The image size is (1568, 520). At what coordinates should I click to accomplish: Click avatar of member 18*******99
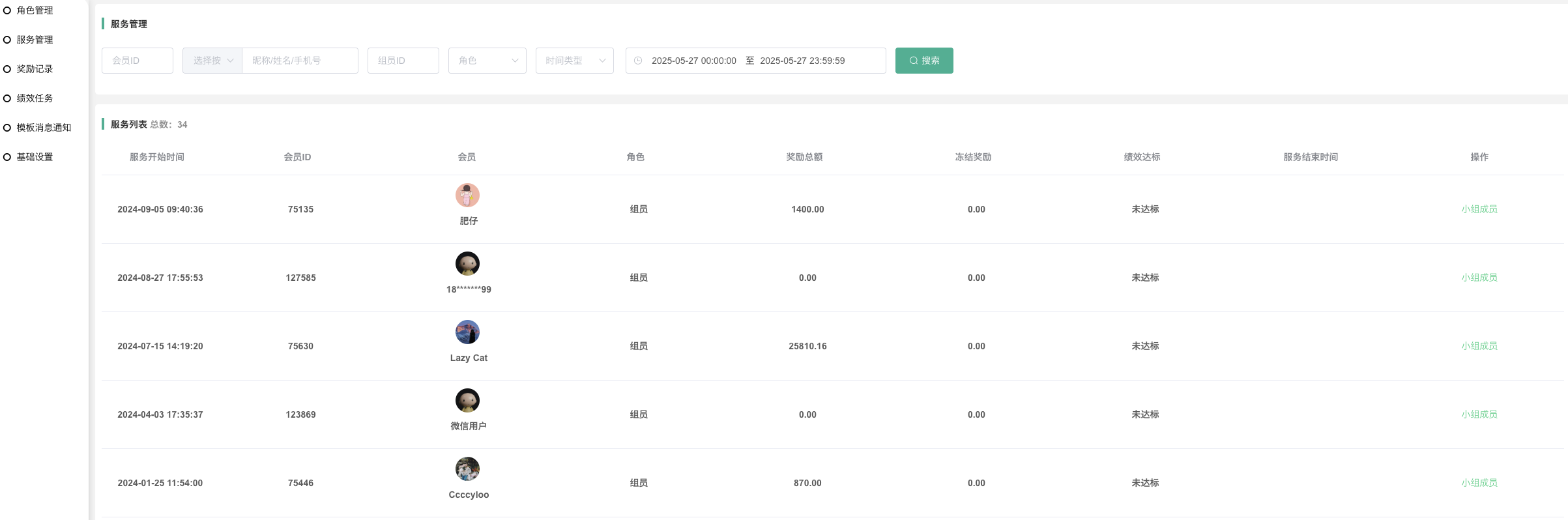[467, 264]
